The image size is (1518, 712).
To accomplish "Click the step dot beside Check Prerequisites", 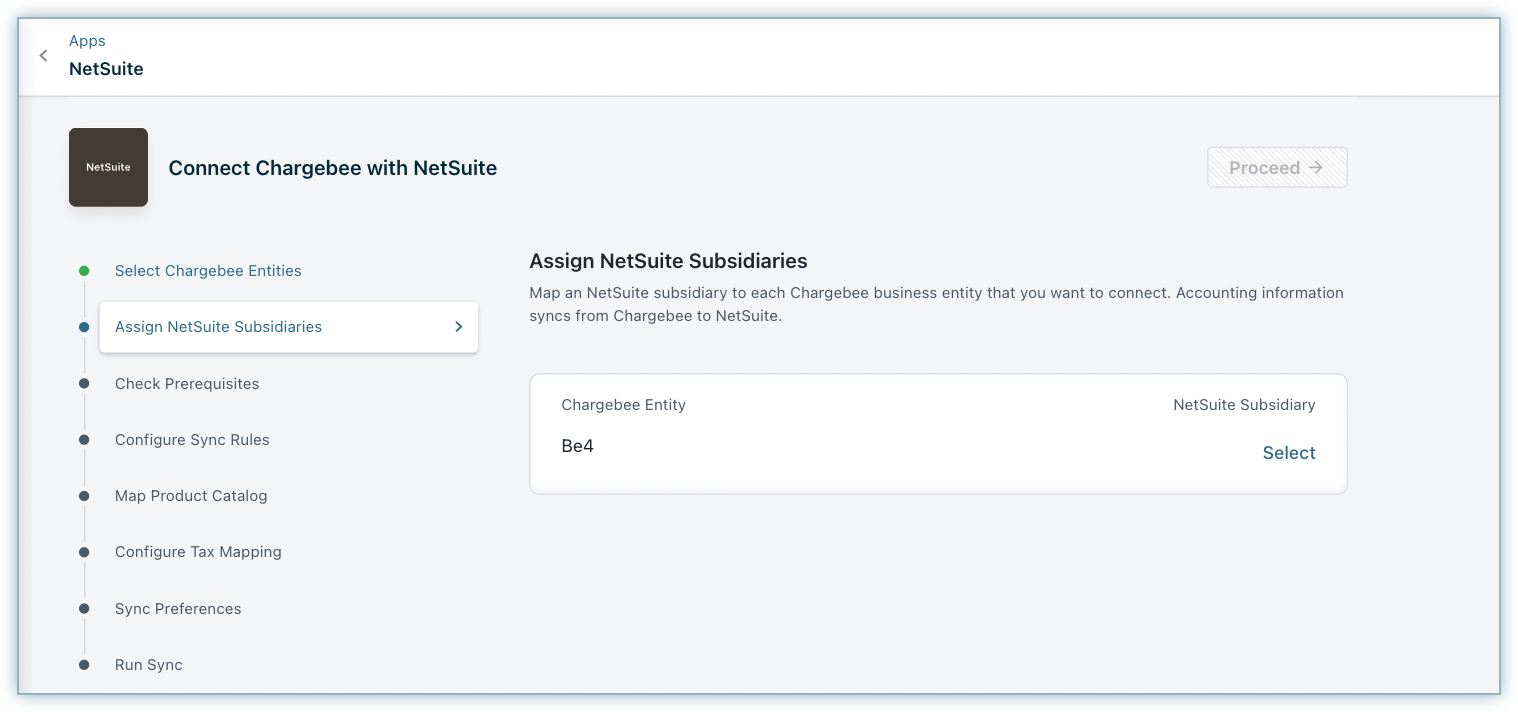I will click(84, 384).
